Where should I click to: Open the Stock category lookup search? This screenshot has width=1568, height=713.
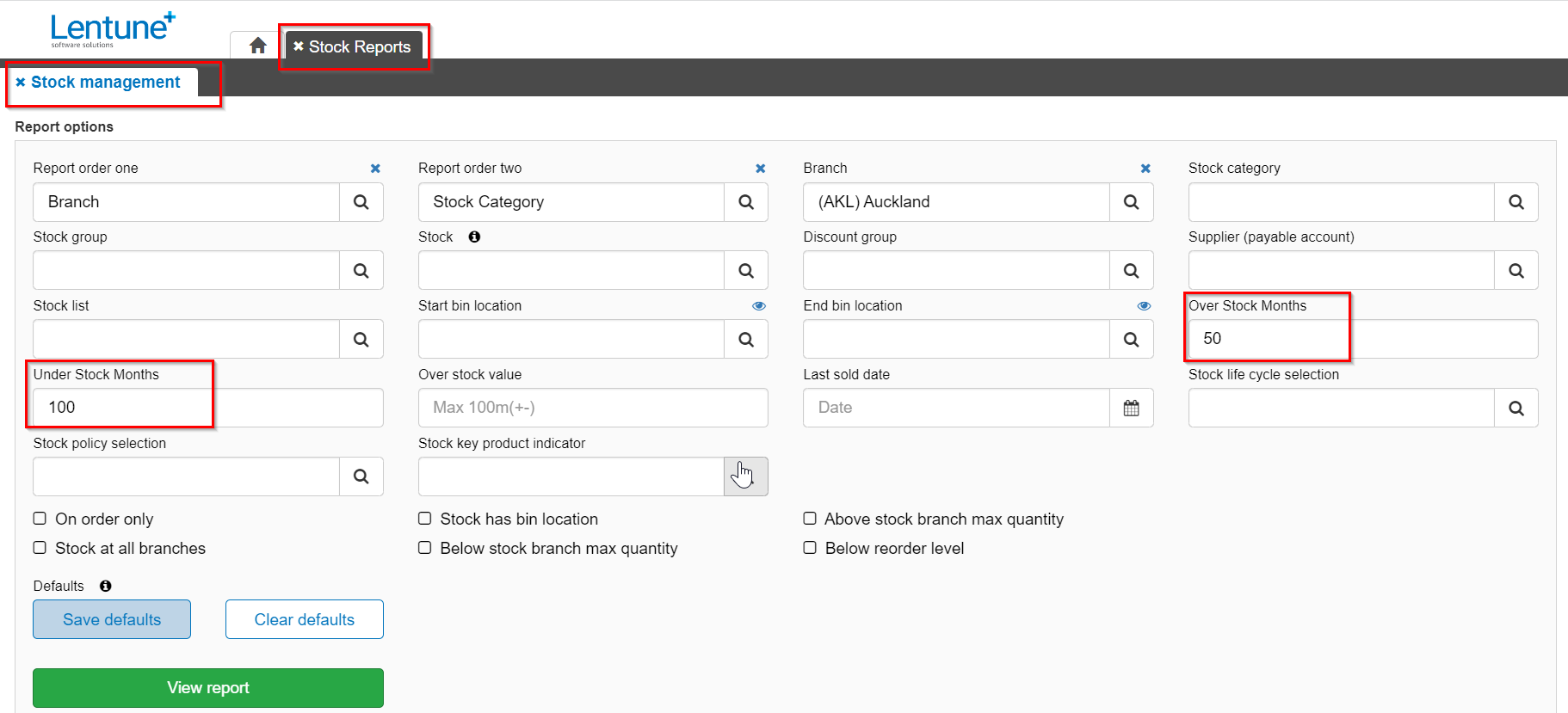click(1516, 202)
